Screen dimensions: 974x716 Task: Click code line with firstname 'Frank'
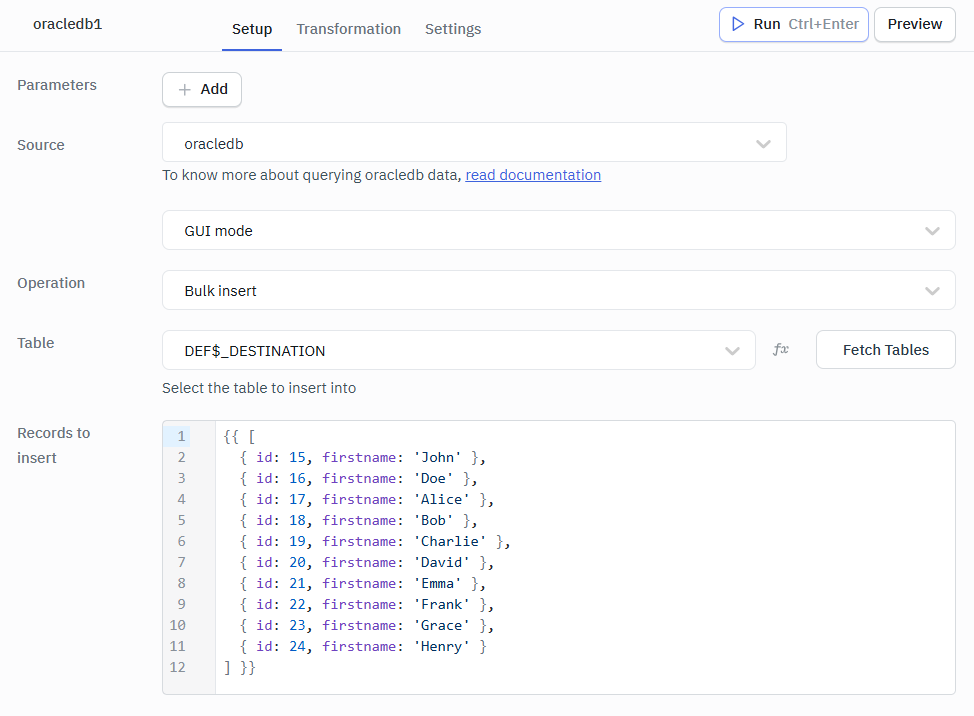(x=366, y=605)
